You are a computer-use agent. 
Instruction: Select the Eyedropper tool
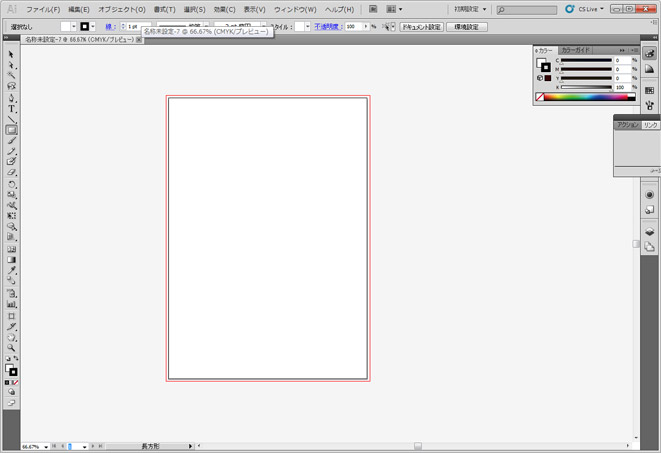(12, 271)
